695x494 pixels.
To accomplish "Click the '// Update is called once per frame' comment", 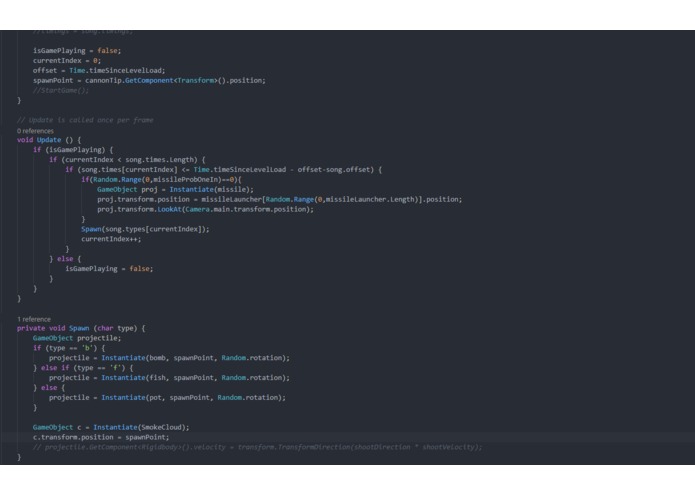I will [85, 120].
